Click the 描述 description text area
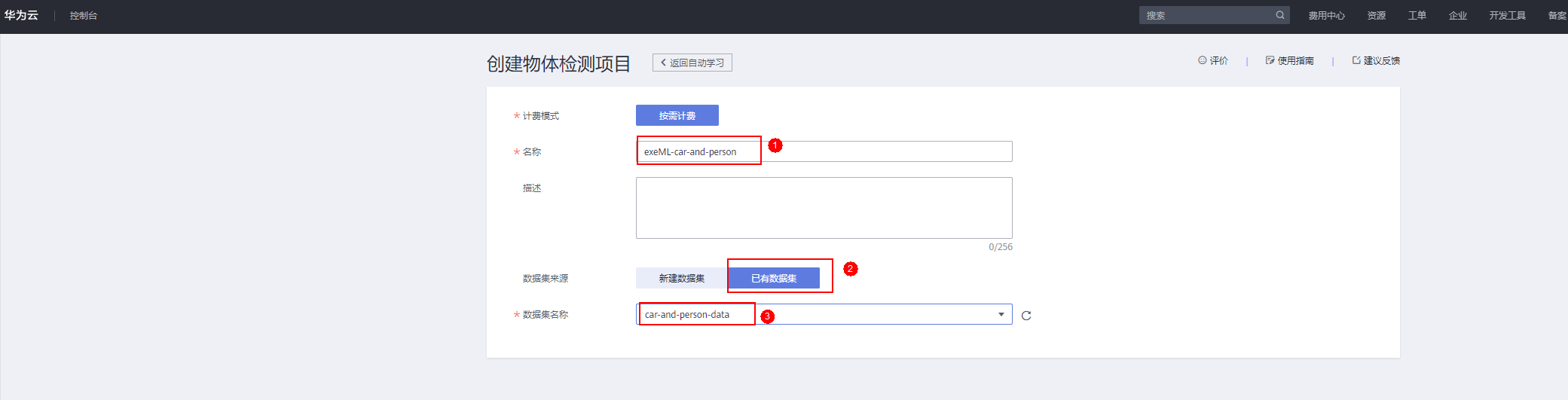 (x=824, y=208)
